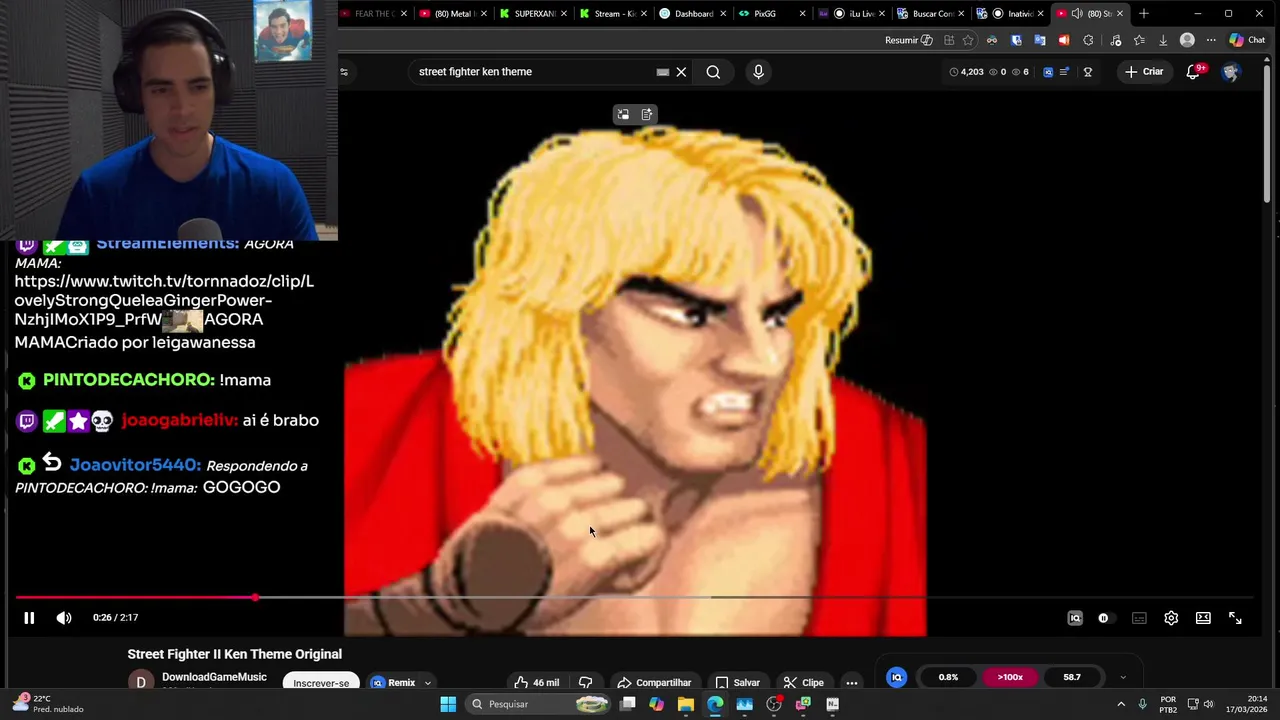
Task: Switch to the FEAR THE browser tab
Action: (373, 13)
